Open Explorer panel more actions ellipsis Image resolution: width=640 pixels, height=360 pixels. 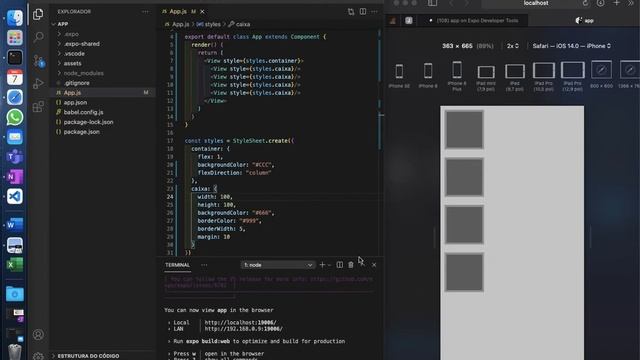point(145,12)
